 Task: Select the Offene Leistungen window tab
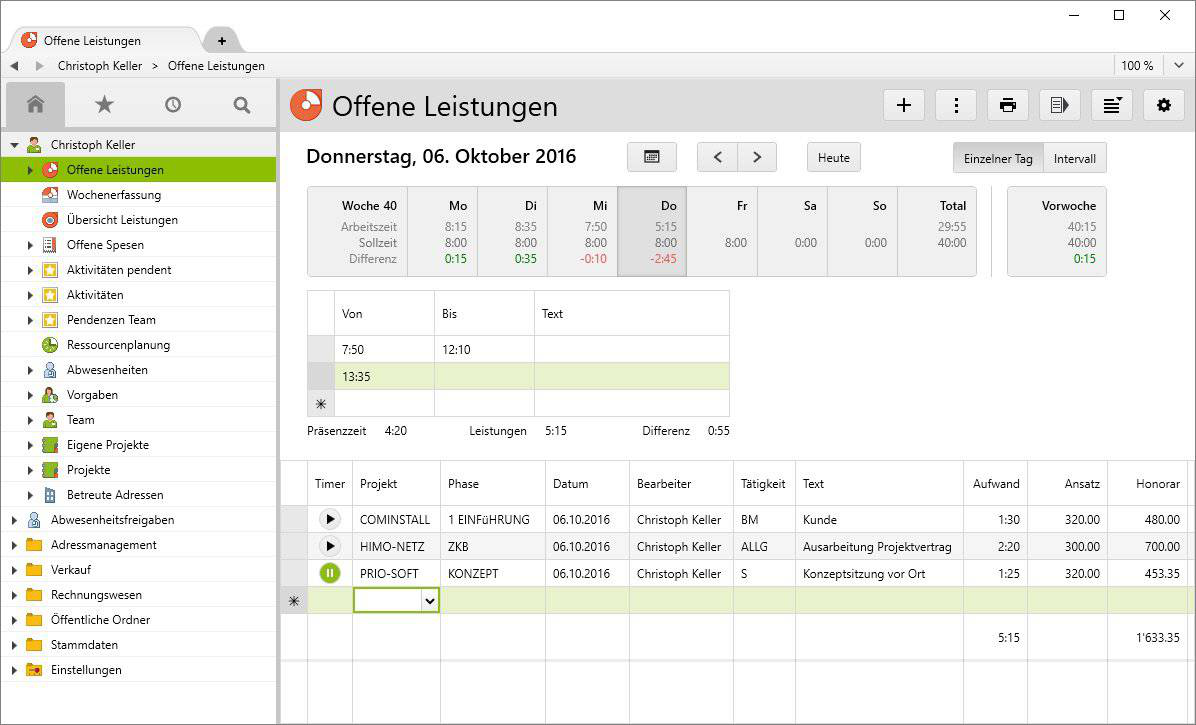pos(107,40)
